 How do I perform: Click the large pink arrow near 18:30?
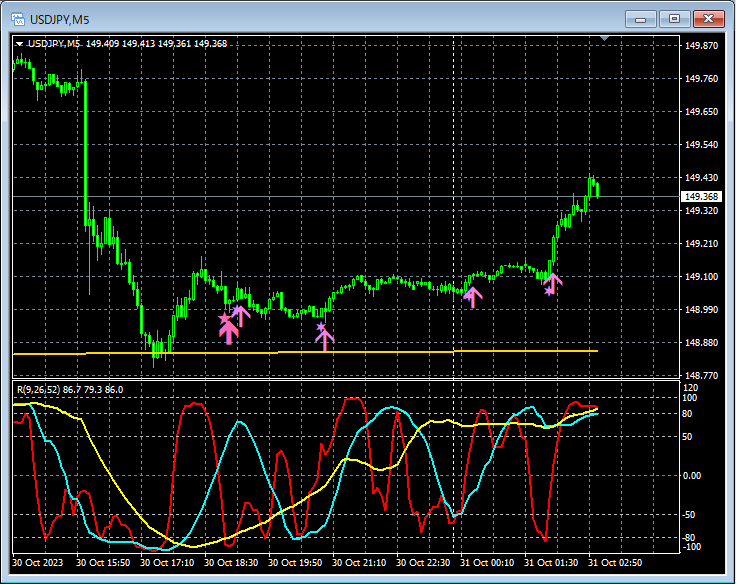228,333
